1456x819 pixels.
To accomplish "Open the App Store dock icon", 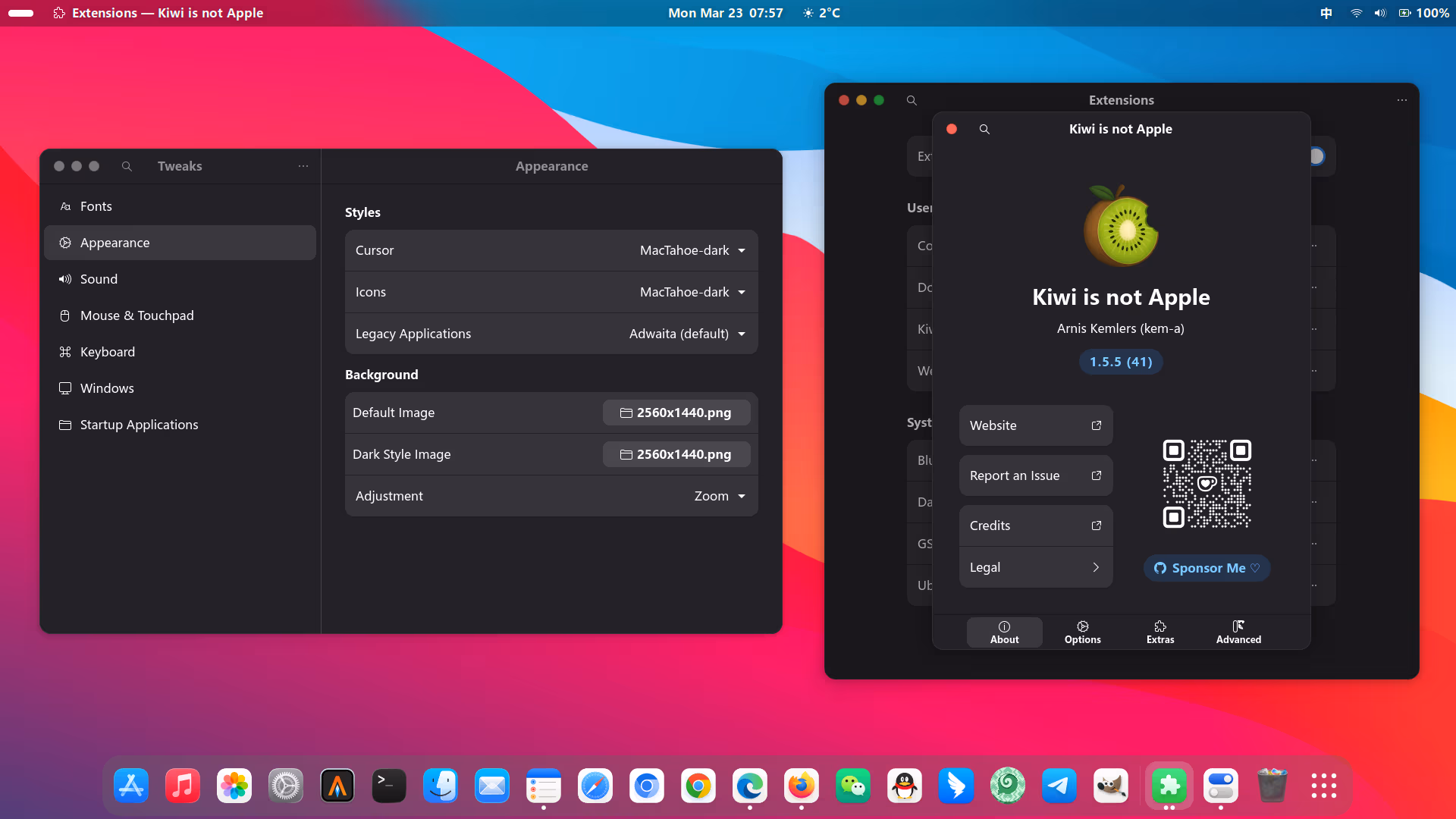I will [131, 786].
